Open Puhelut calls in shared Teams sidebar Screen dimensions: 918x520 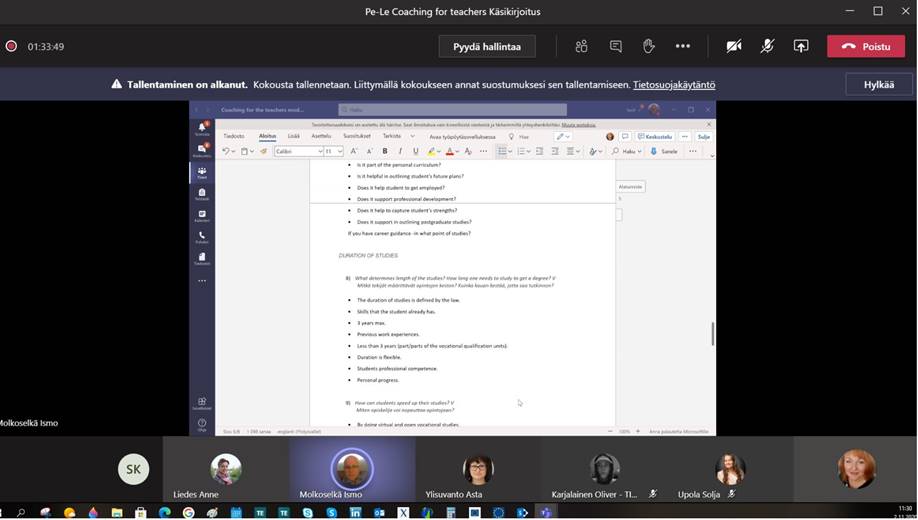click(x=202, y=237)
